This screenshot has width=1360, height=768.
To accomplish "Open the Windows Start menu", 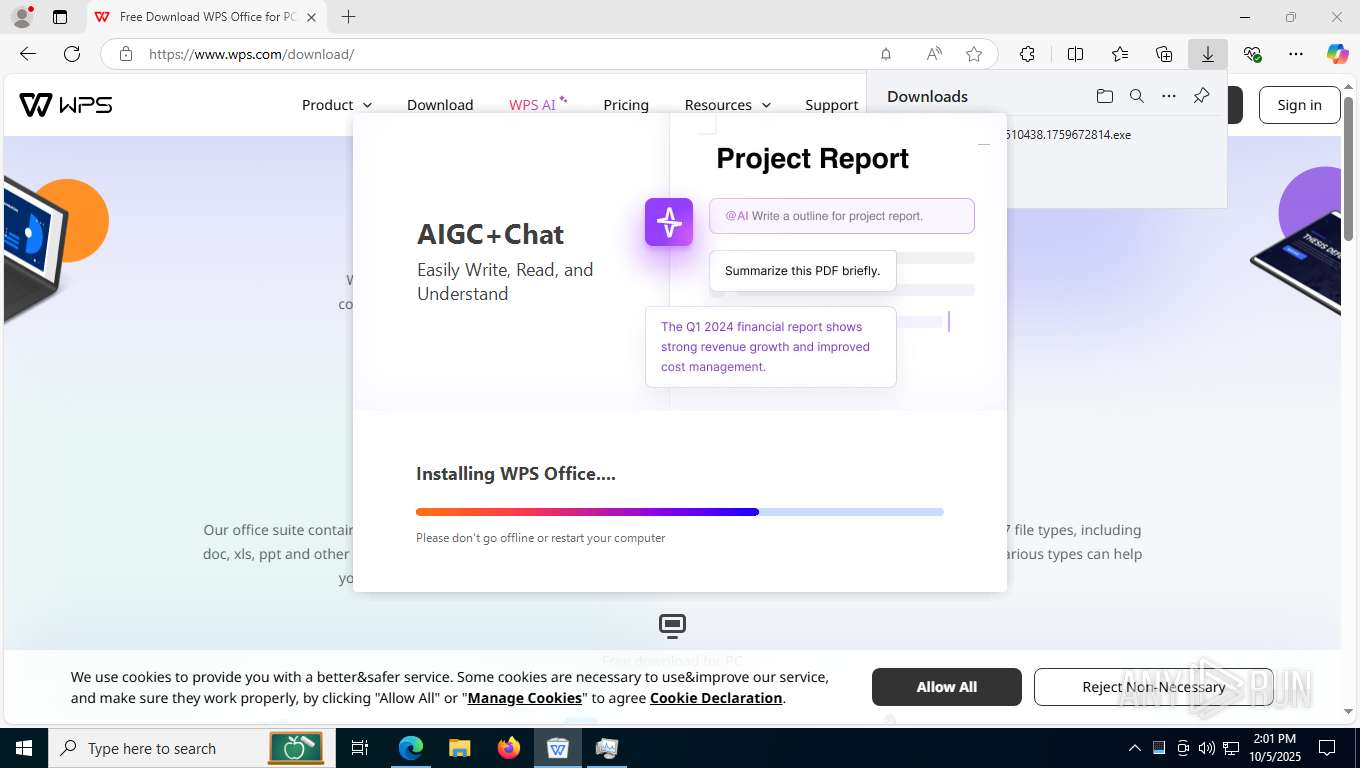I will (24, 748).
